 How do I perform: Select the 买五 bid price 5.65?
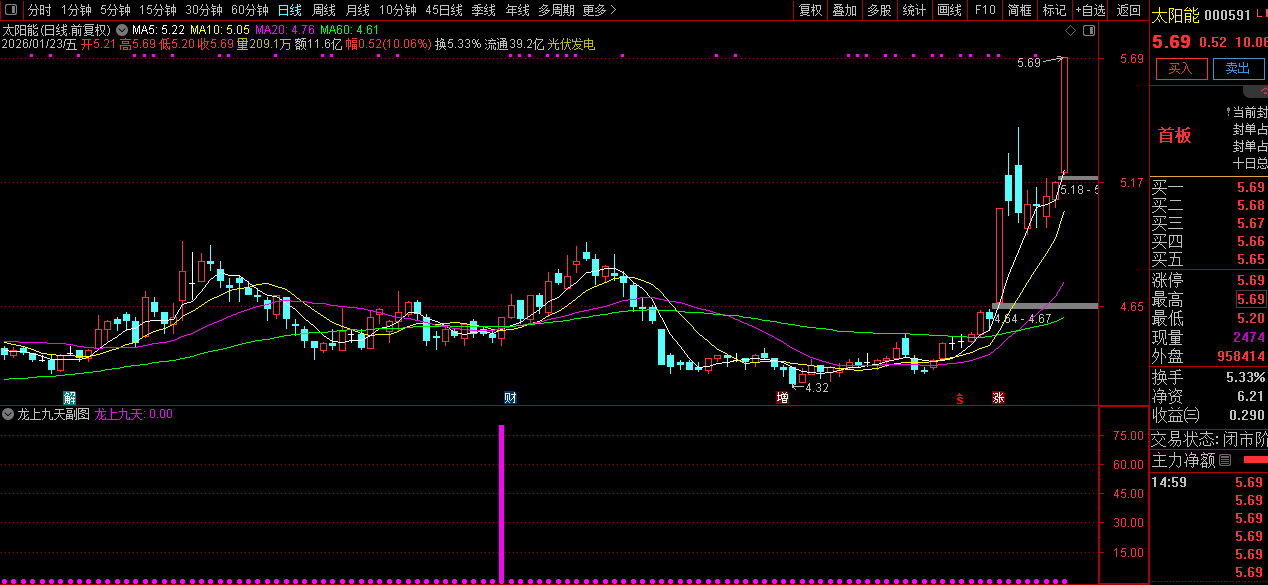(1251, 259)
